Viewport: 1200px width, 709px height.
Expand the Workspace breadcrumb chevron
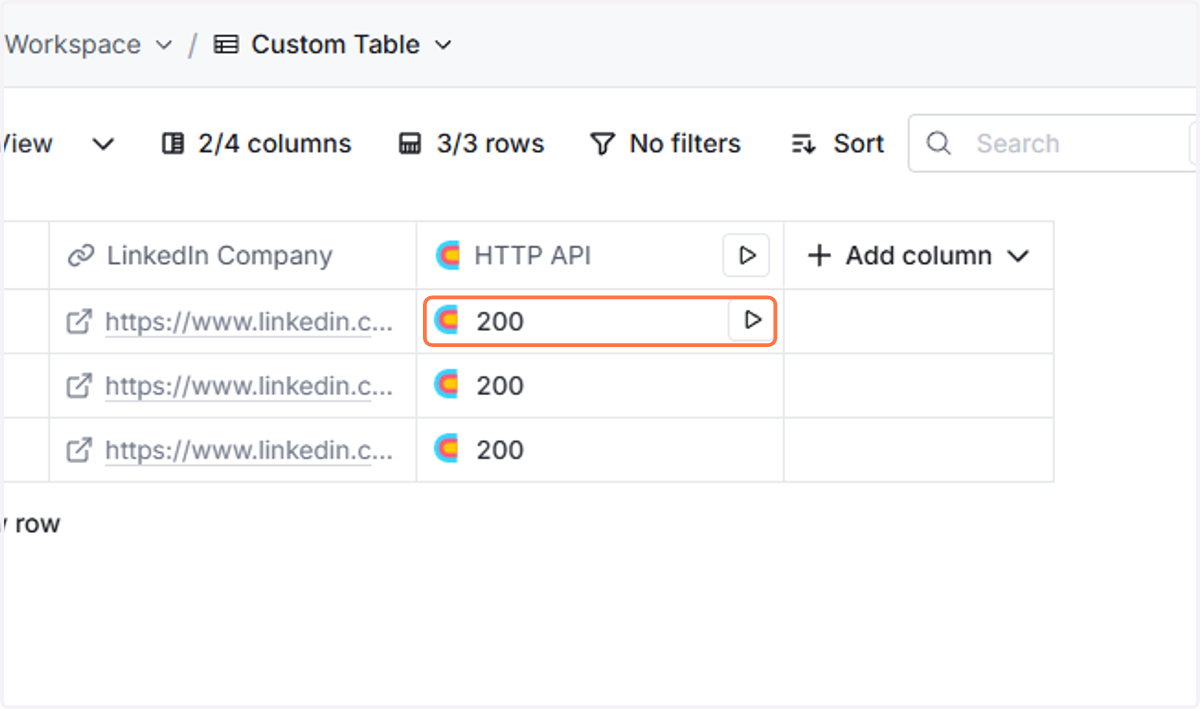click(x=164, y=45)
